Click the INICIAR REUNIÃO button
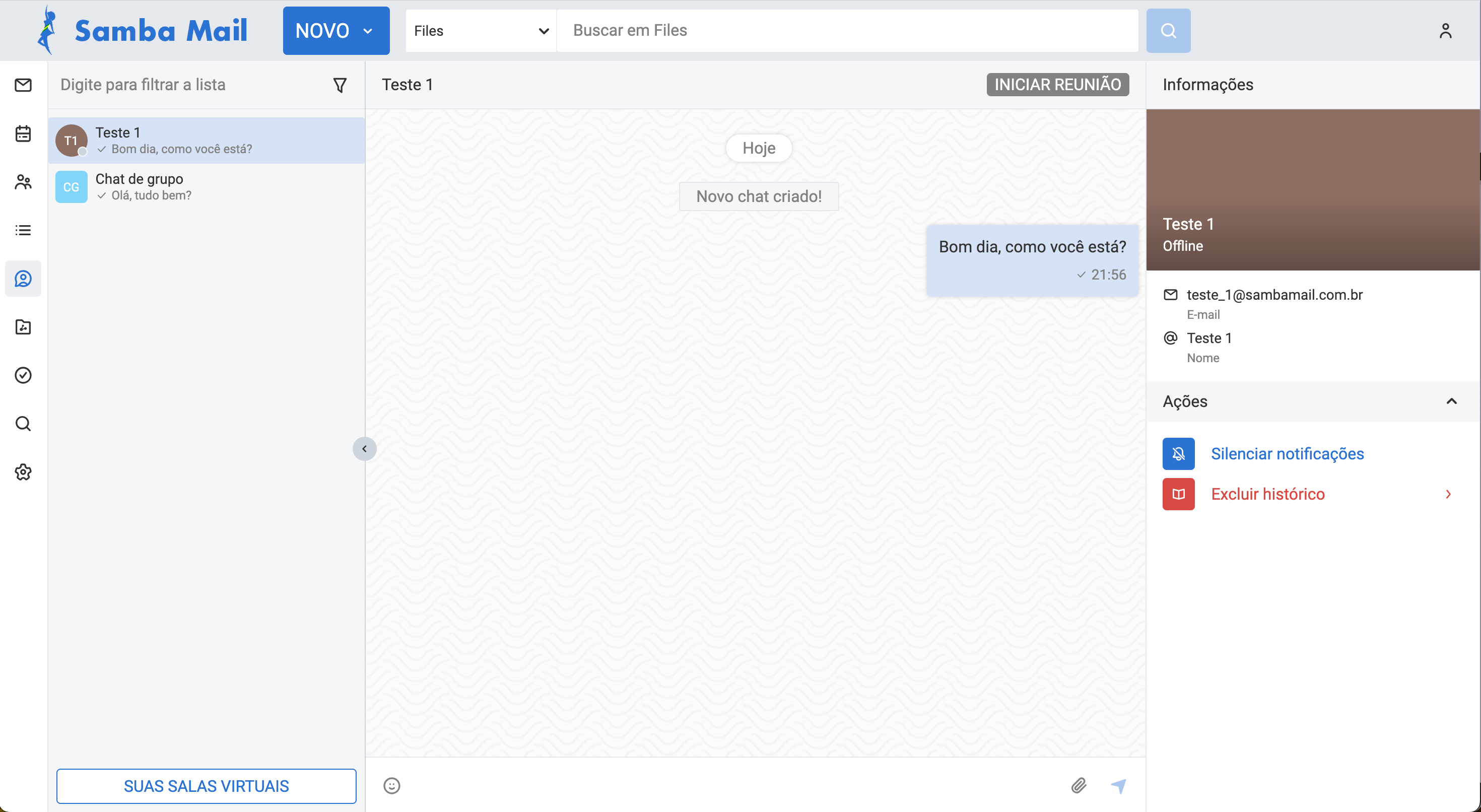1481x812 pixels. (x=1057, y=85)
